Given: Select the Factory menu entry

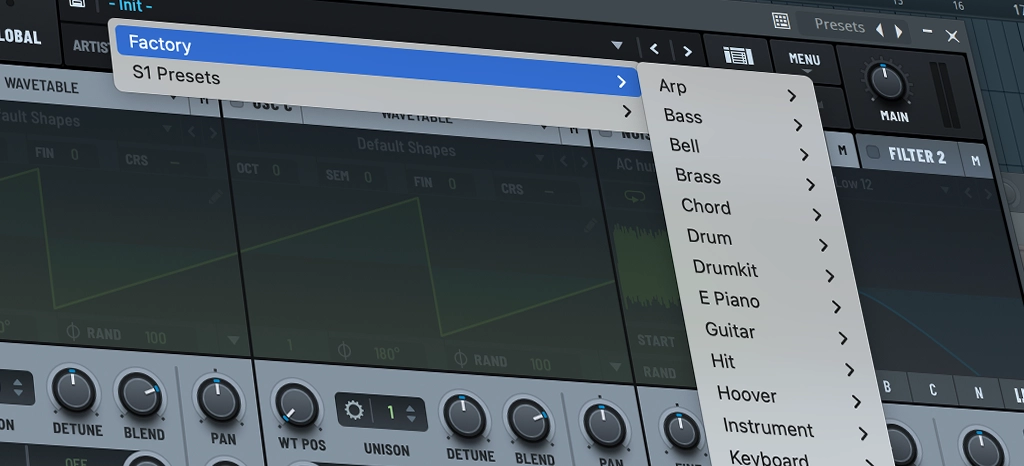Looking at the screenshot, I should point(377,61).
